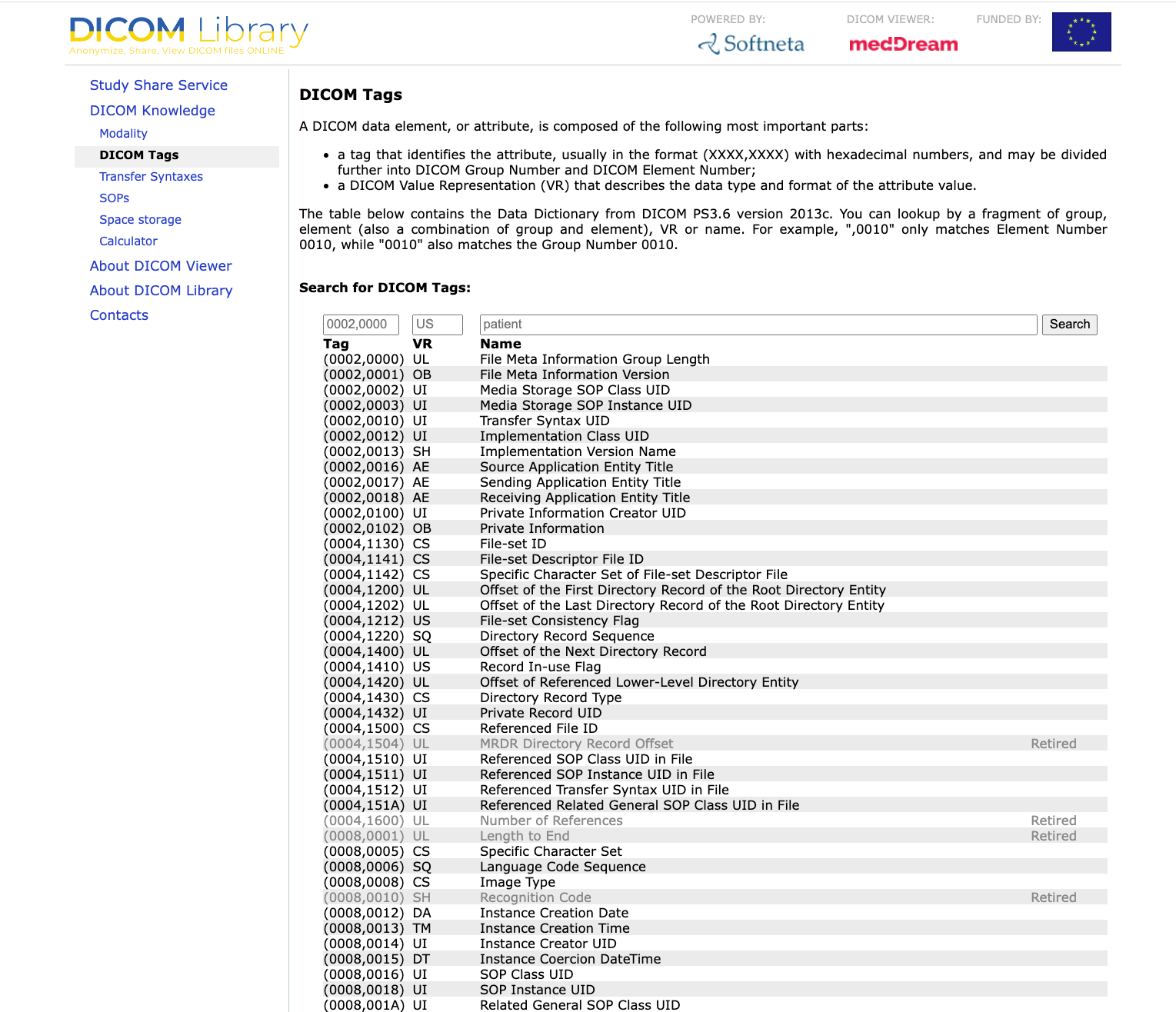Open the MedDream viewer logo
Image resolution: width=1176 pixels, height=1012 pixels.
coord(903,44)
